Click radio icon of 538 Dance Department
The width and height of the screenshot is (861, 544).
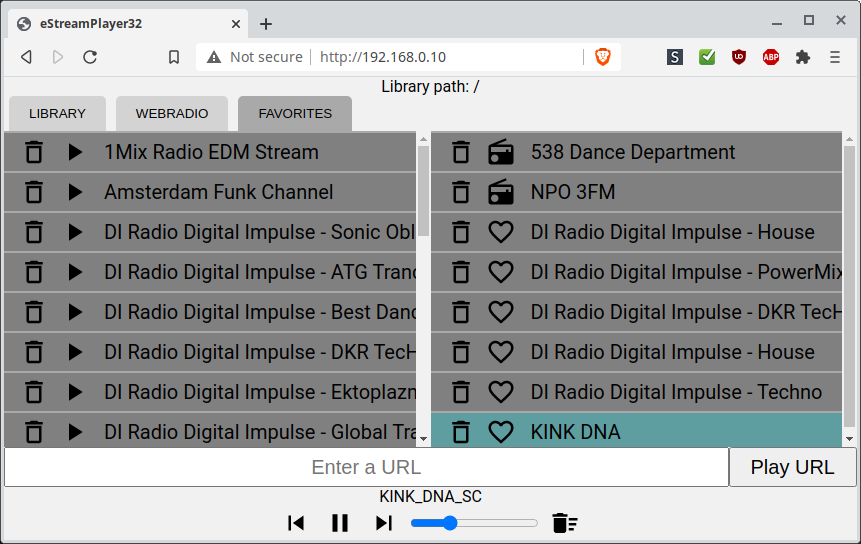click(501, 152)
